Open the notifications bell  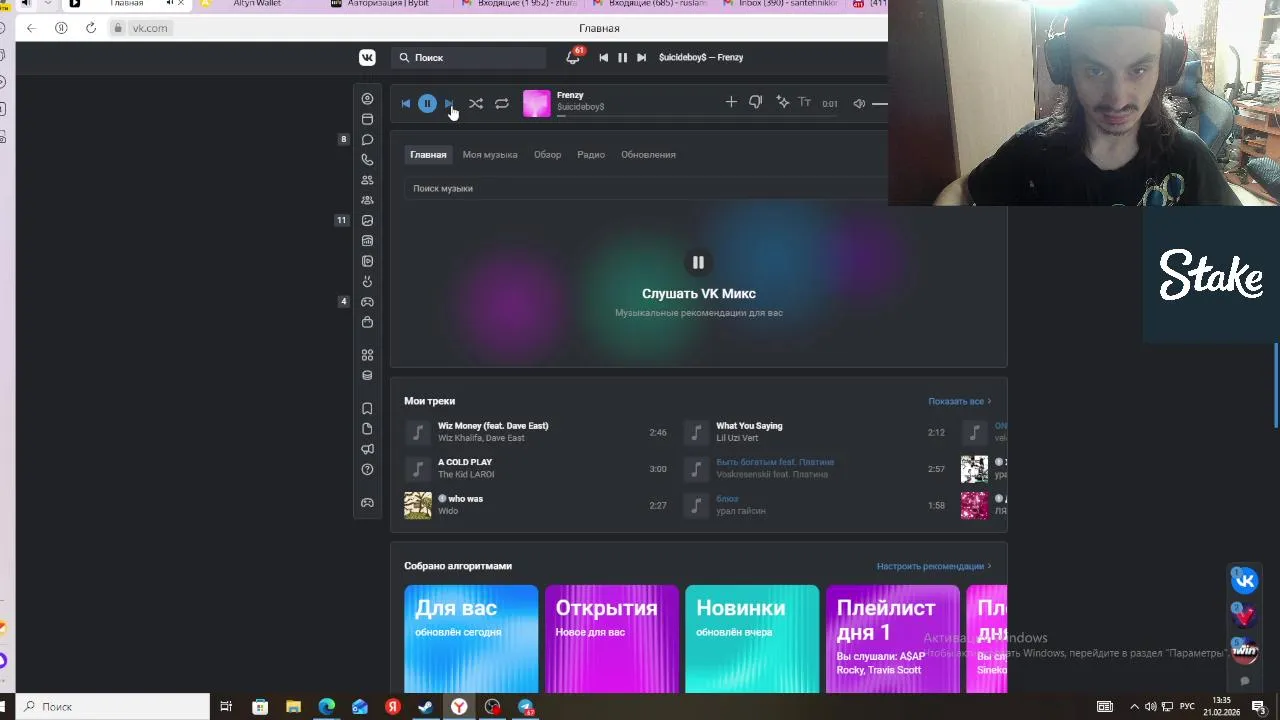[572, 57]
